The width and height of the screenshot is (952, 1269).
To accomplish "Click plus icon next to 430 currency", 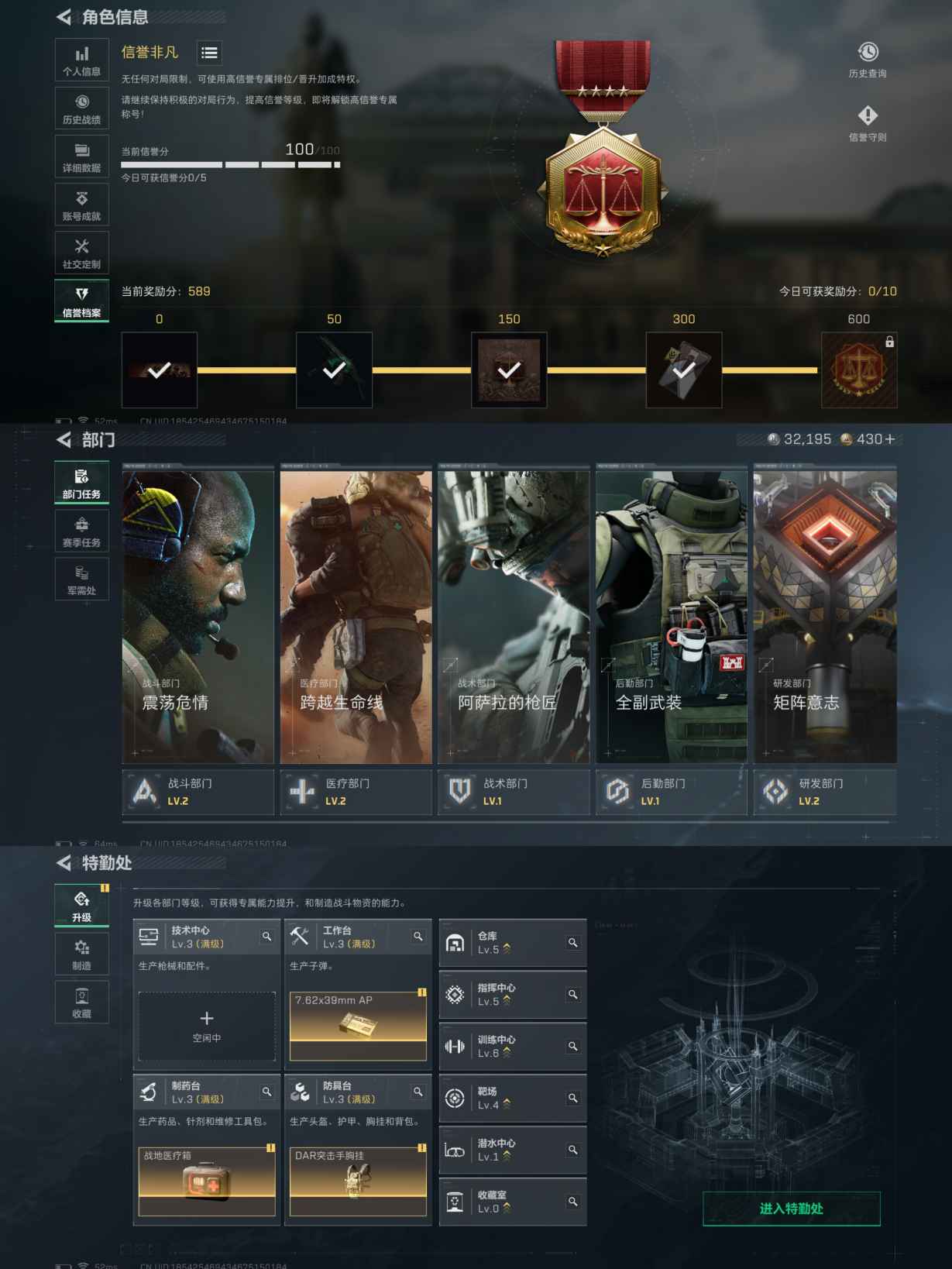I will pos(890,439).
